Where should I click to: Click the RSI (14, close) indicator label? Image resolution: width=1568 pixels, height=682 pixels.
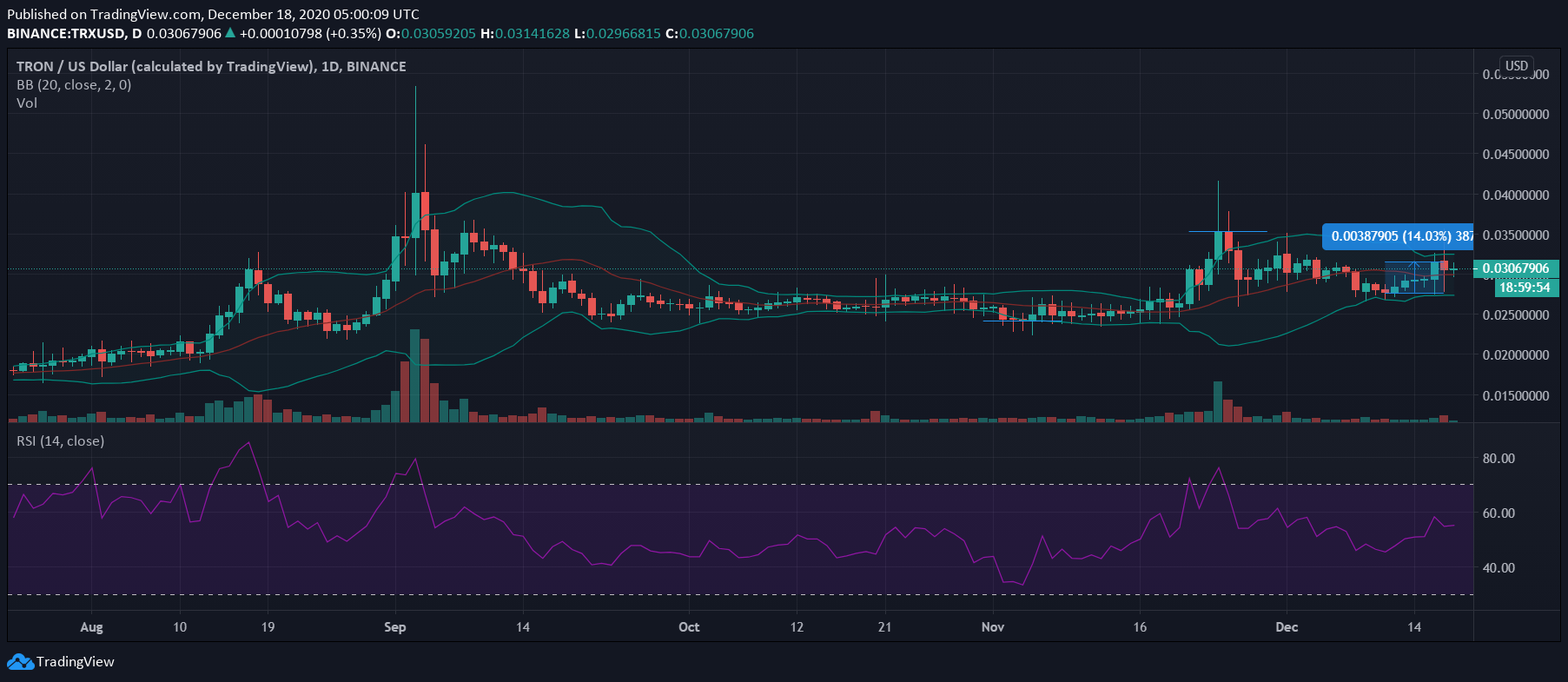[x=60, y=441]
